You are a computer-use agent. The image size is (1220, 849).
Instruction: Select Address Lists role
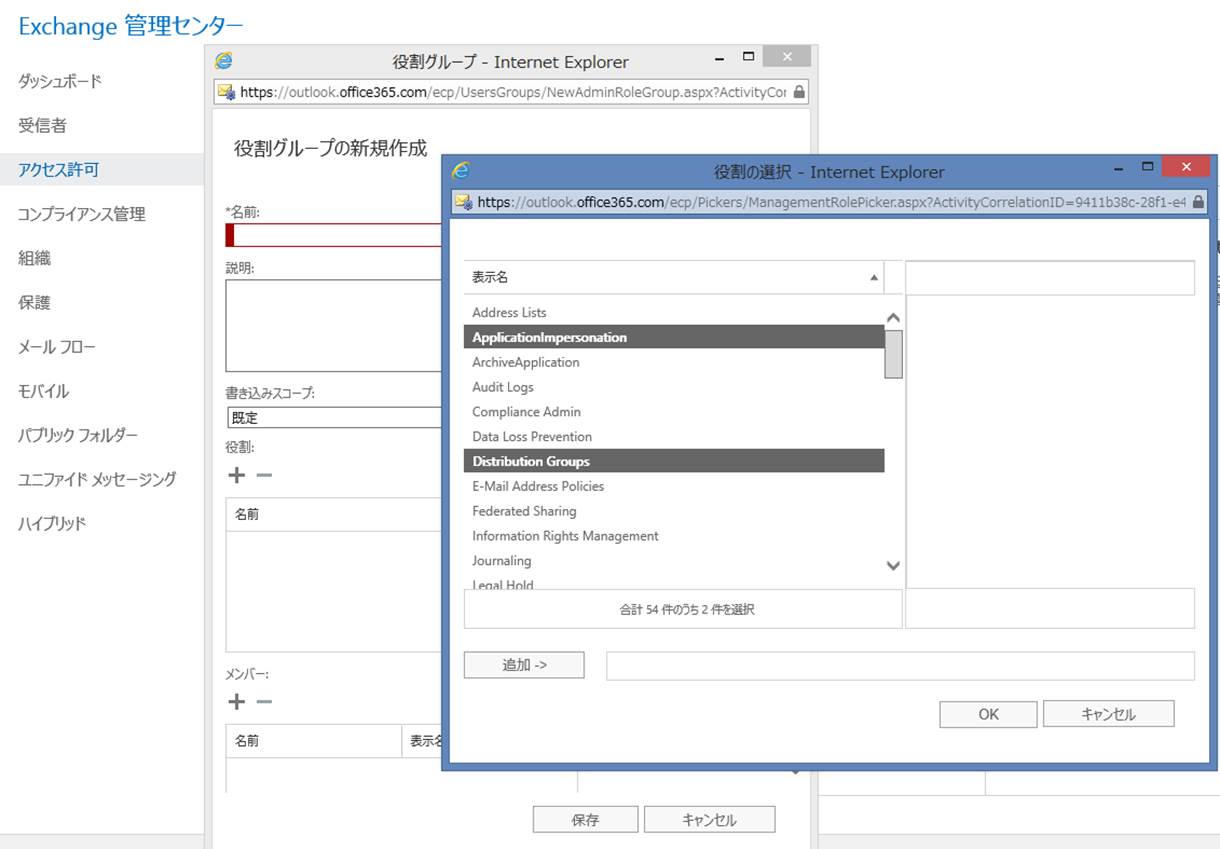coord(674,313)
